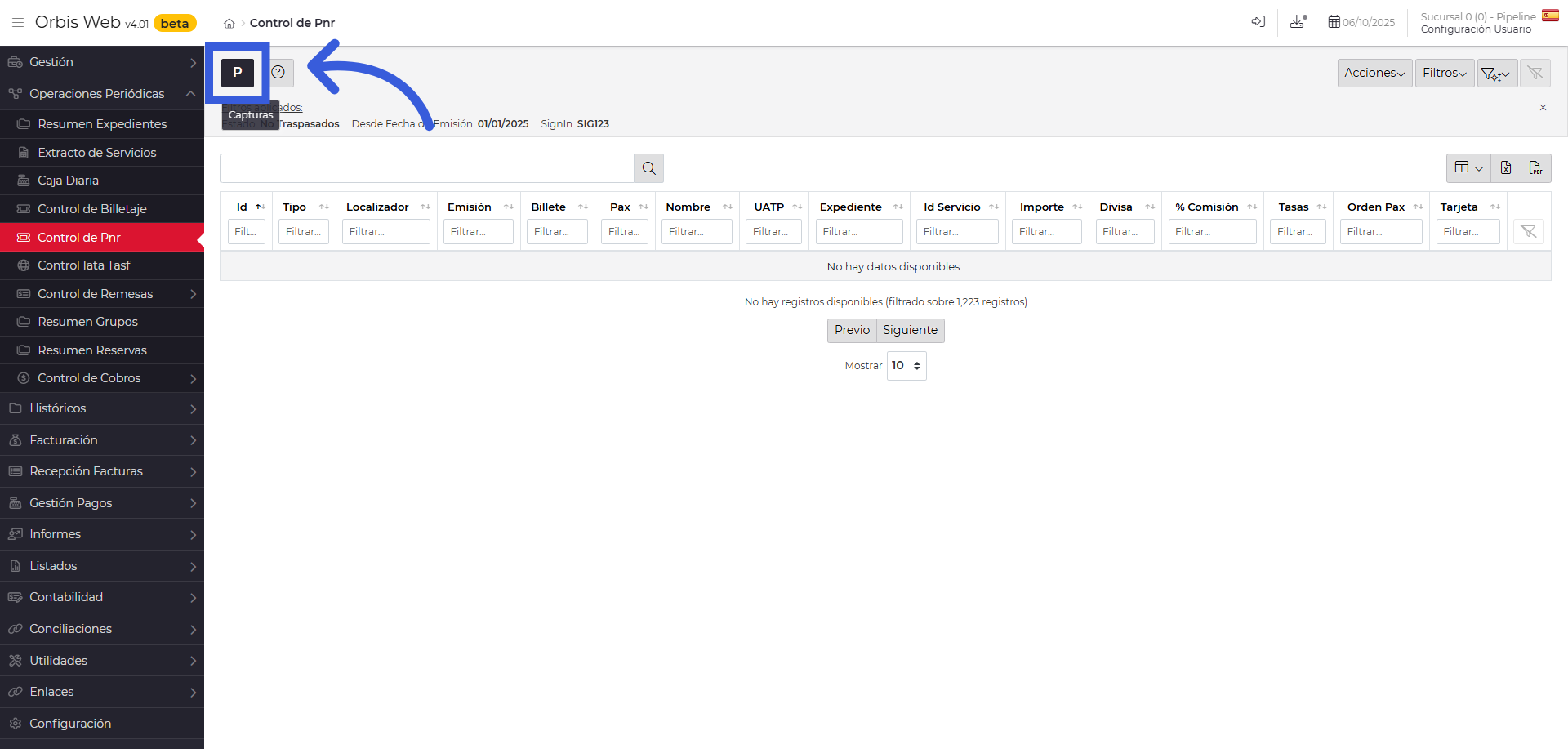Open the column visibility dropdown
Screen dimensions: 1568x749
pyautogui.click(x=1468, y=168)
